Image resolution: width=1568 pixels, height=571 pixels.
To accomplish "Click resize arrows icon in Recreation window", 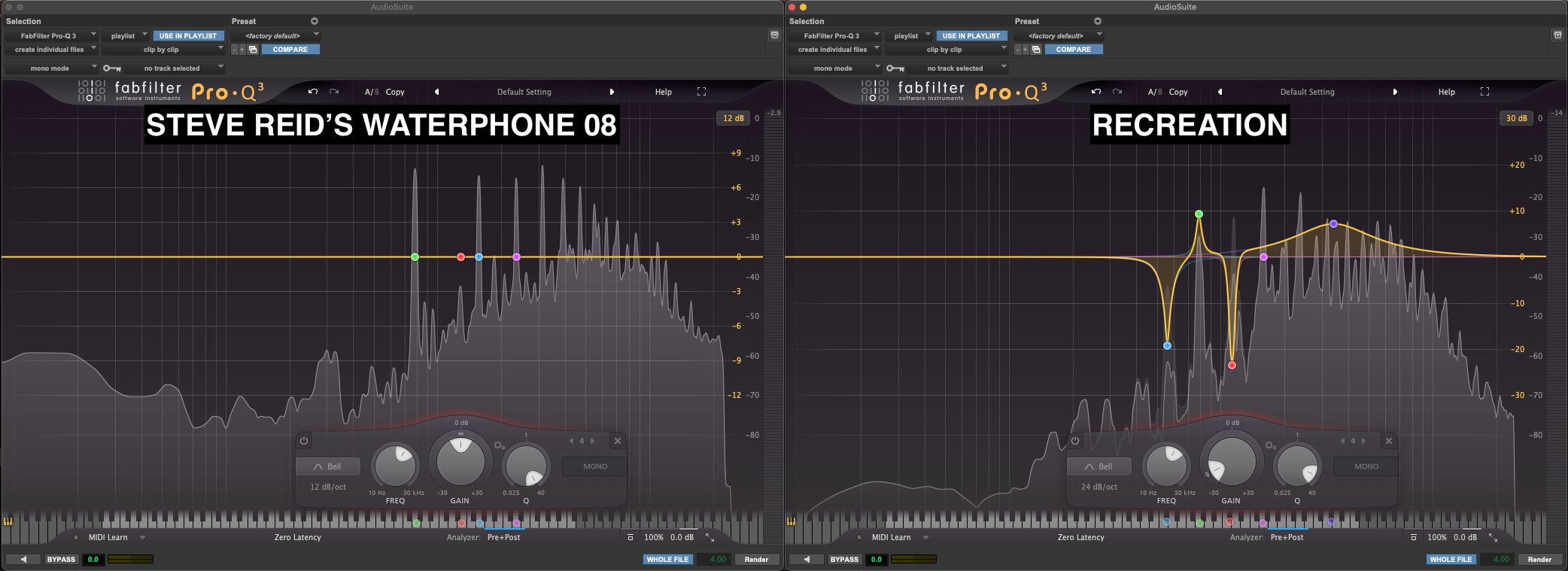I will coord(1493,537).
